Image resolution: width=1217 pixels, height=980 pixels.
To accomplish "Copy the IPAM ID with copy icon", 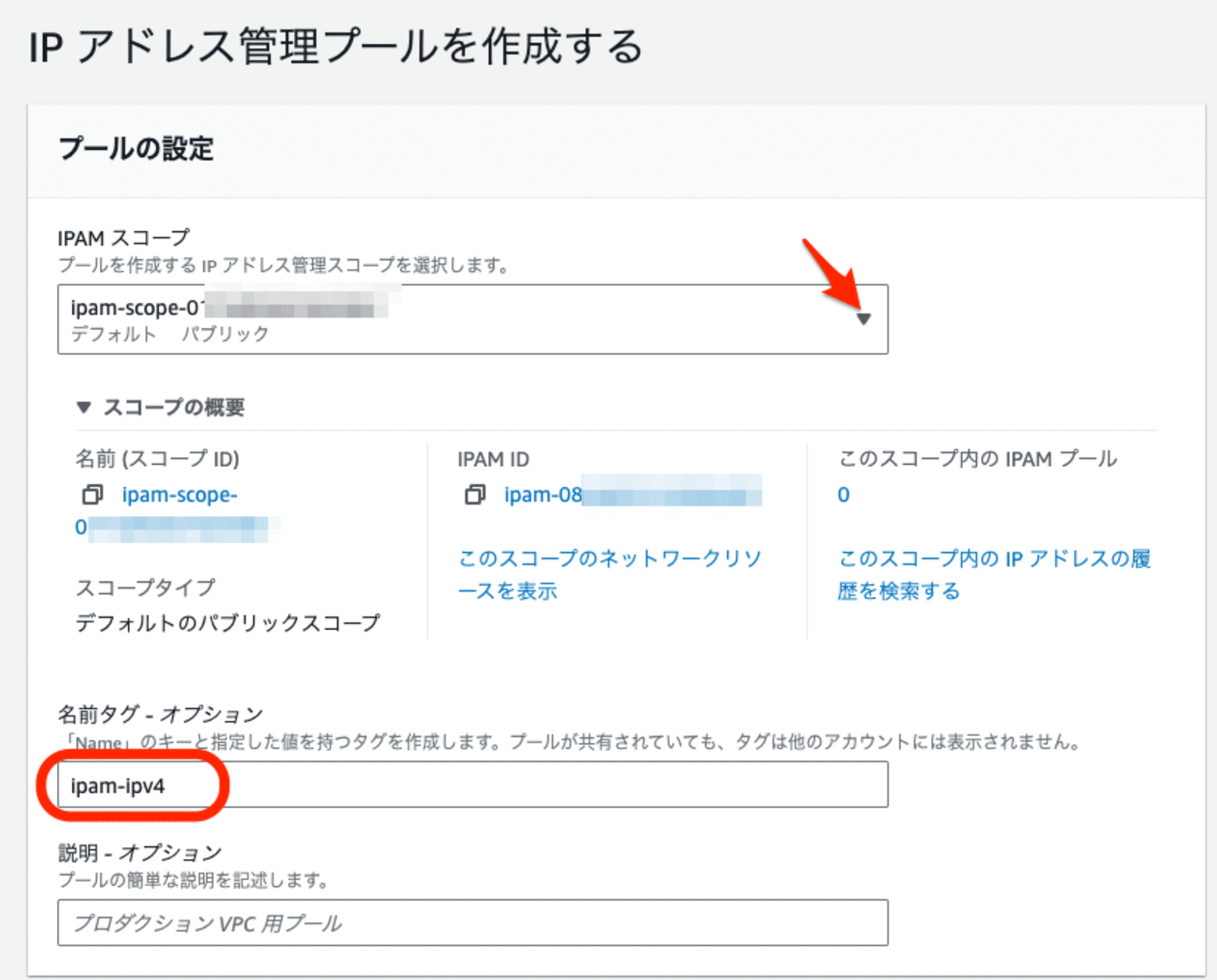I will click(475, 495).
